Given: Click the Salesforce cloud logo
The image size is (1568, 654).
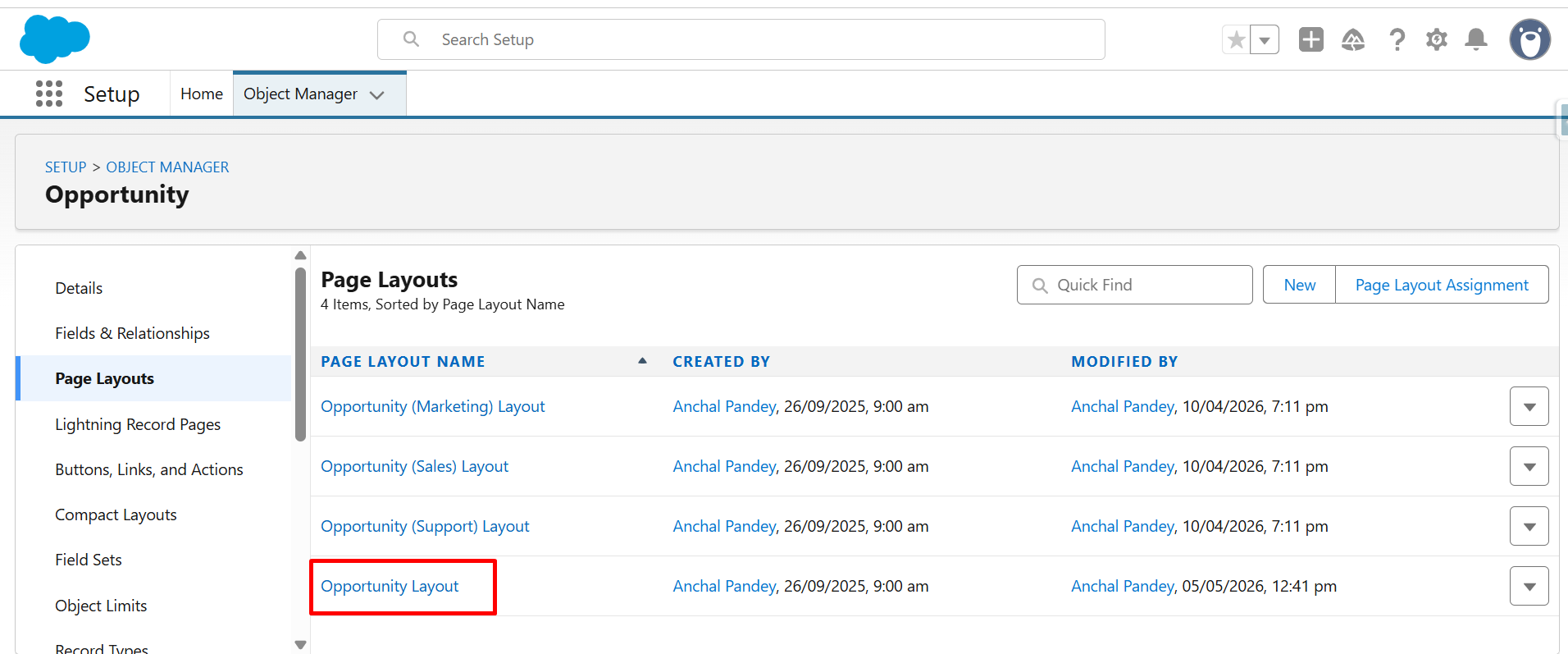Looking at the screenshot, I should [54, 39].
